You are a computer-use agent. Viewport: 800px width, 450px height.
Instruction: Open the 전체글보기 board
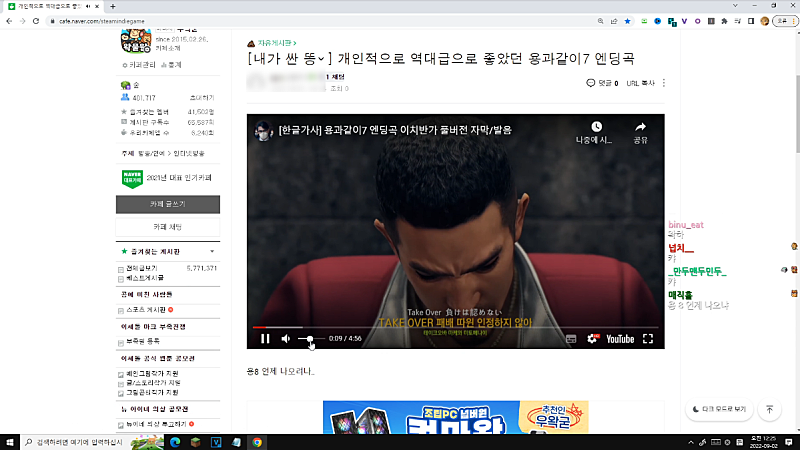[142, 268]
